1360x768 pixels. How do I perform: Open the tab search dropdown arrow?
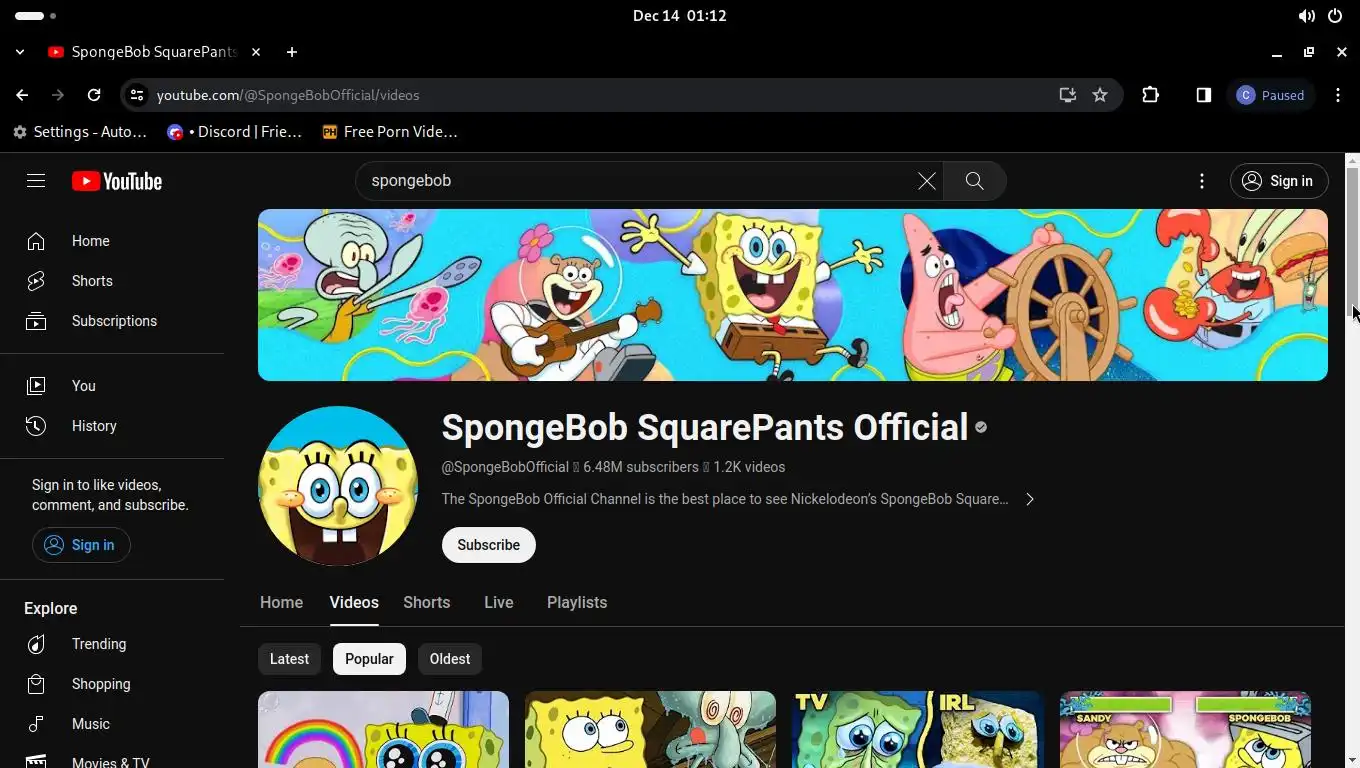[x=20, y=52]
